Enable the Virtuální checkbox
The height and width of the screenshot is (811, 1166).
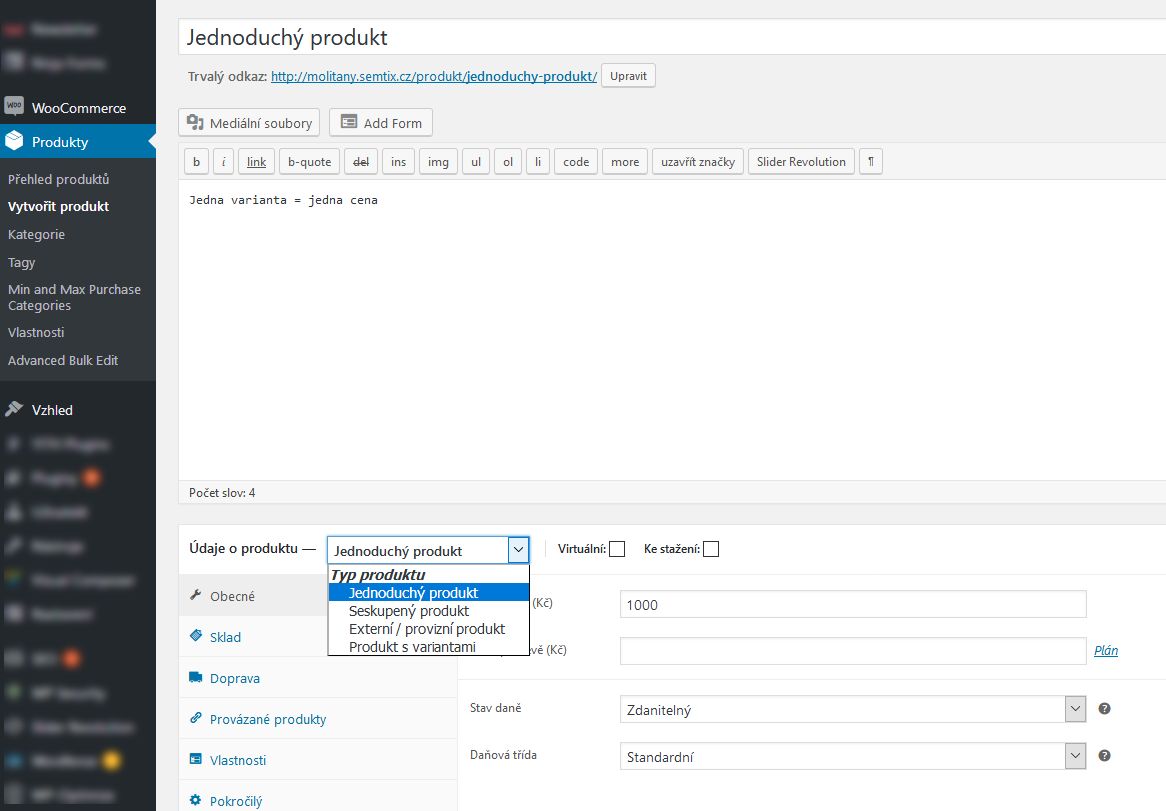(x=617, y=549)
